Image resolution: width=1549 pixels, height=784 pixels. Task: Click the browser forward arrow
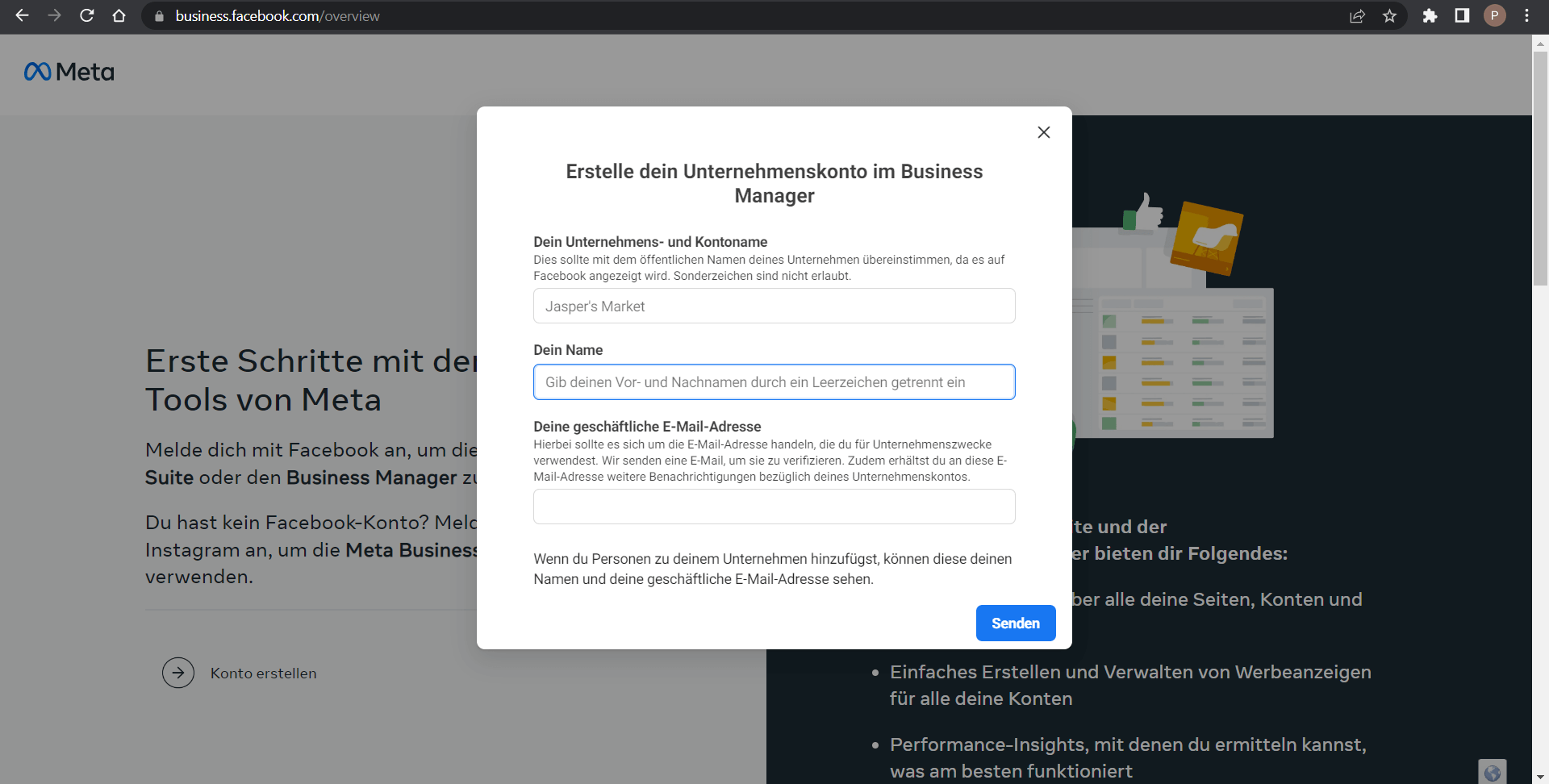click(54, 15)
